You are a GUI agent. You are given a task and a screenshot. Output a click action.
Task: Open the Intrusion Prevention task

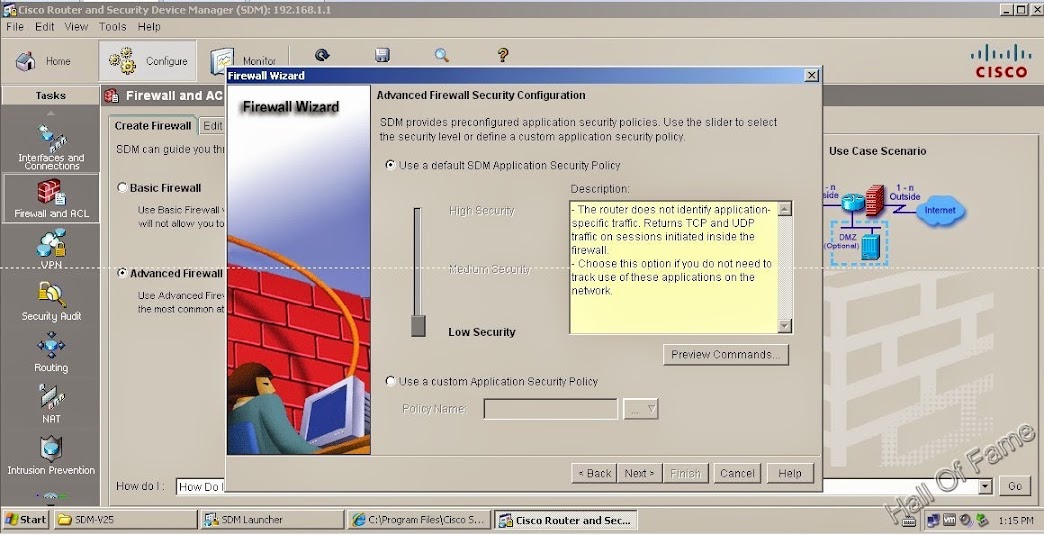click(51, 456)
